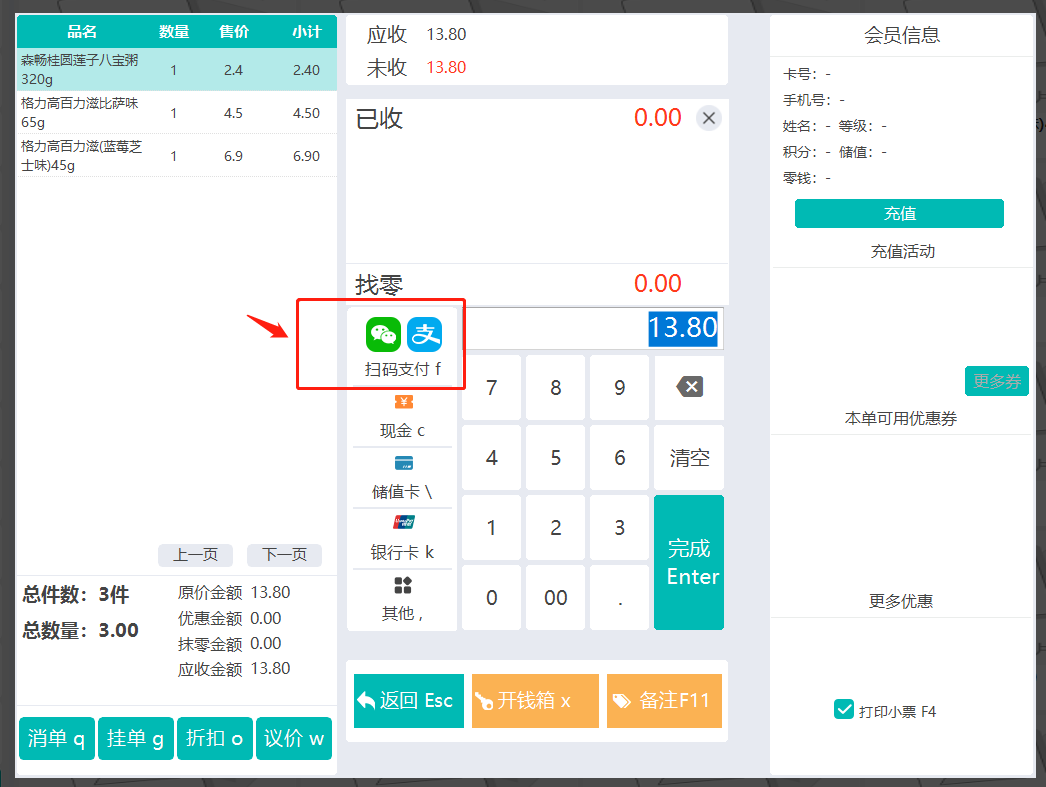Click the 品名 column header
Image resolution: width=1046 pixels, height=787 pixels.
coord(82,31)
